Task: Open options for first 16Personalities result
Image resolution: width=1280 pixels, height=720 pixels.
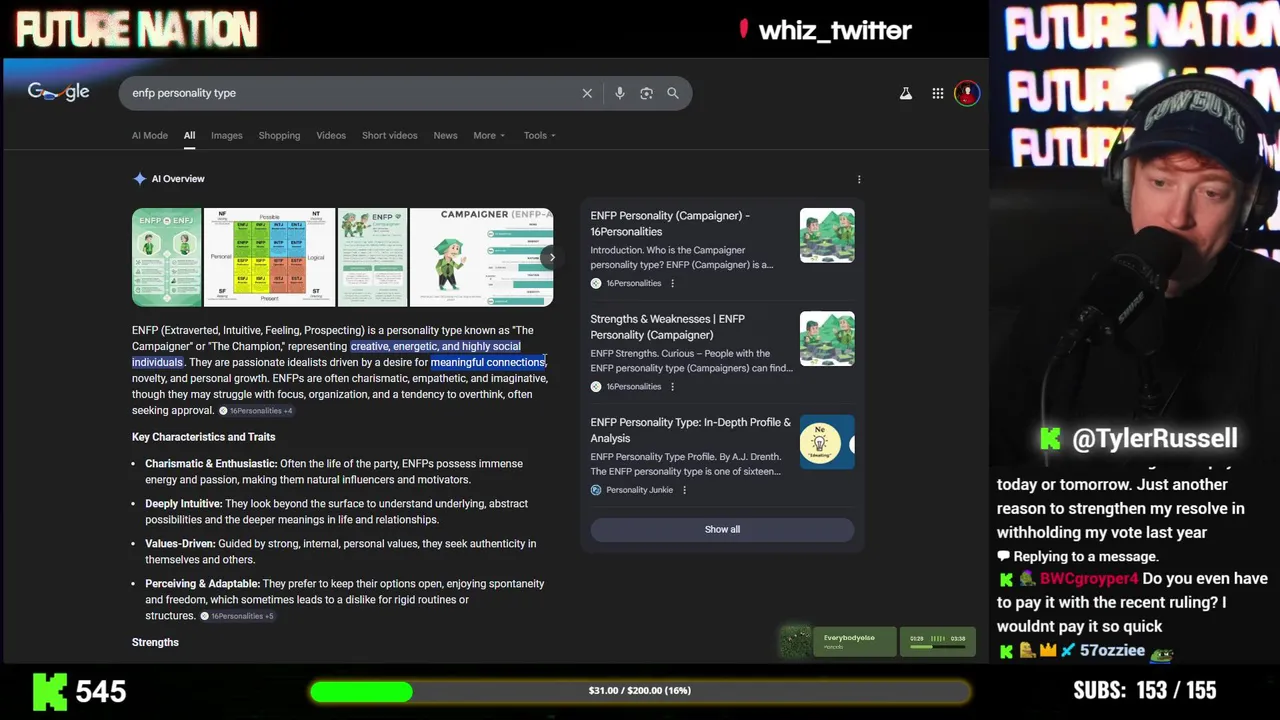Action: (672, 283)
